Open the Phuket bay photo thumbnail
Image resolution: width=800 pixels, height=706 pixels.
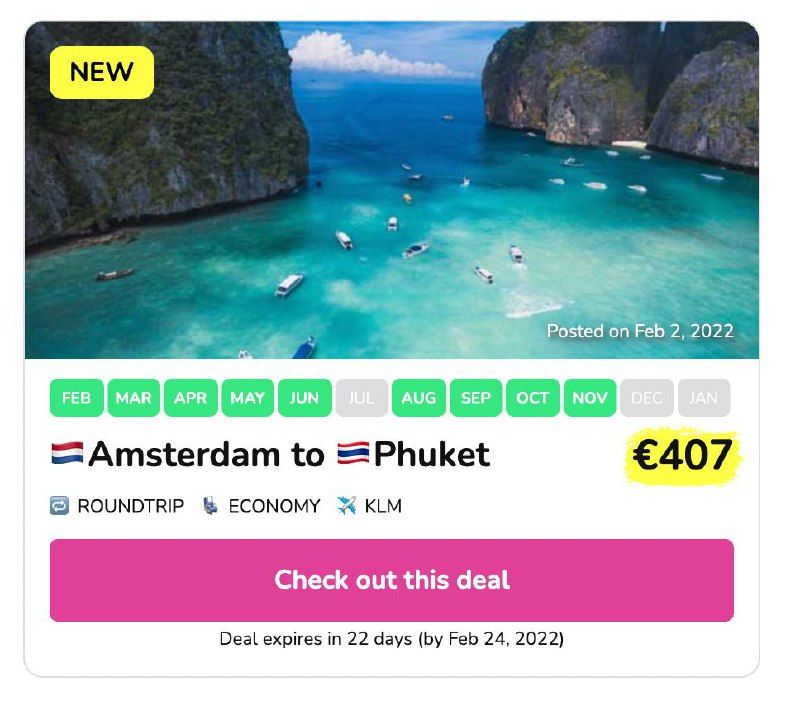point(392,190)
